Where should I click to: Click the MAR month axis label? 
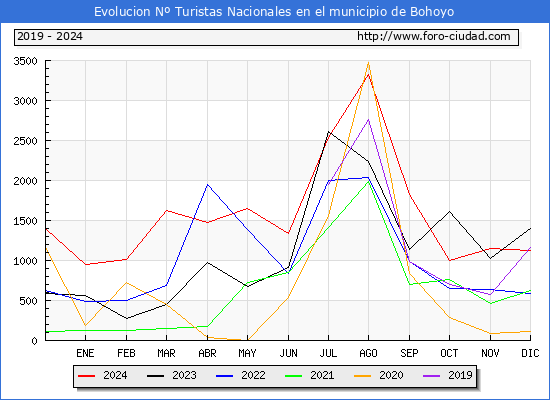coord(166,353)
